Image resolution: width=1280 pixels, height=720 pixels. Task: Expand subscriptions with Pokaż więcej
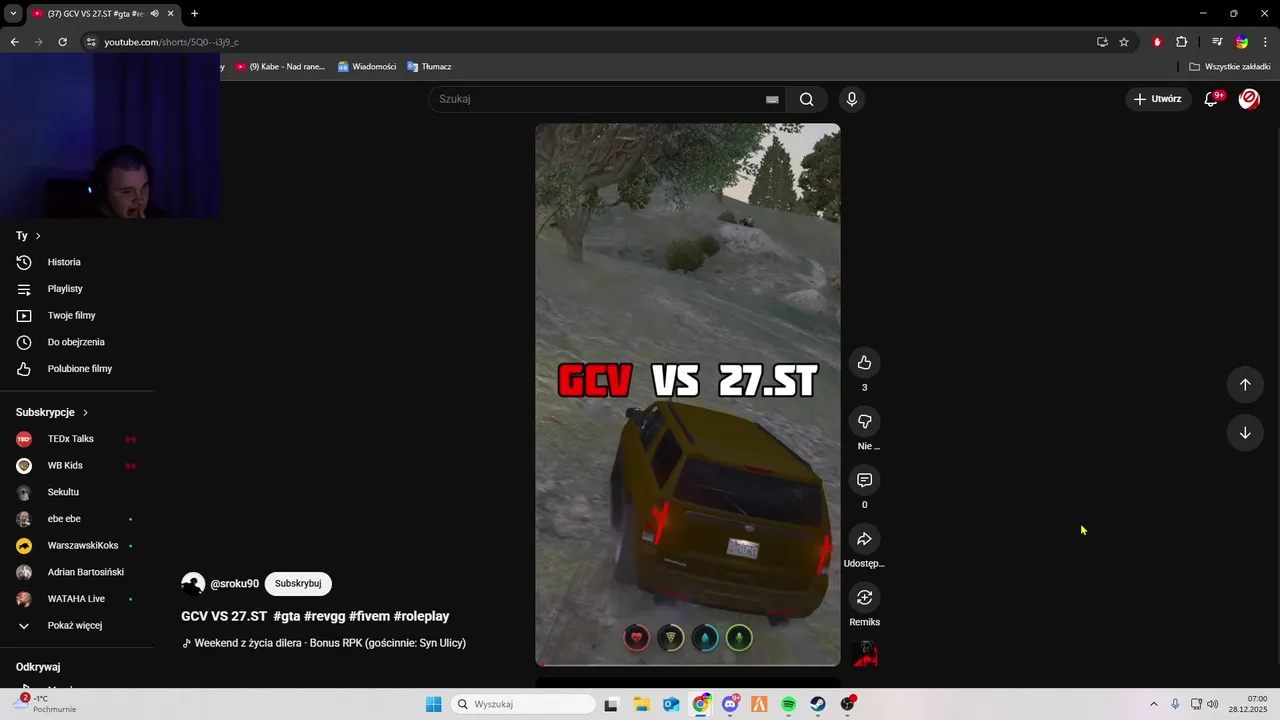tap(77, 626)
